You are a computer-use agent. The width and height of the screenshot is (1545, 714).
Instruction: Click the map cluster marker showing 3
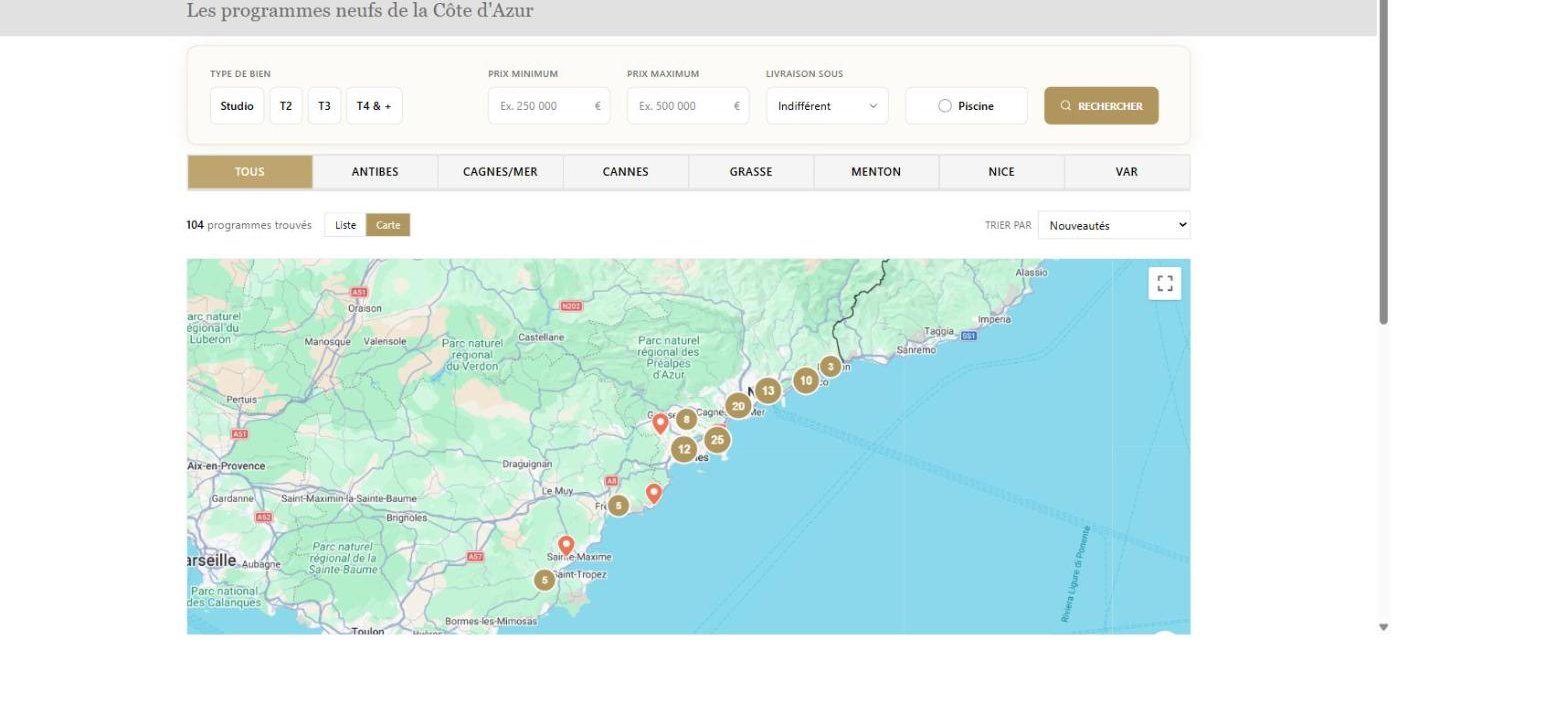coord(830,367)
